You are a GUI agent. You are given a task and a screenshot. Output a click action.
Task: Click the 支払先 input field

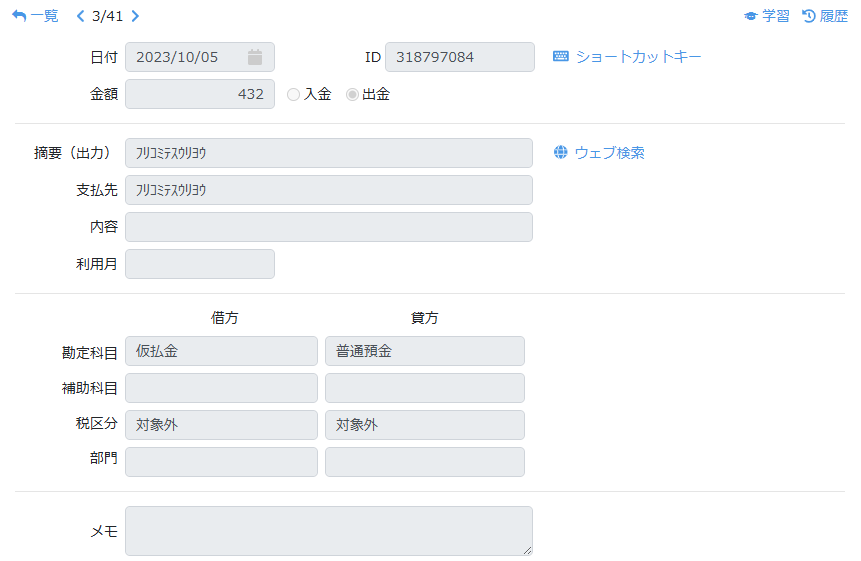pyautogui.click(x=328, y=190)
